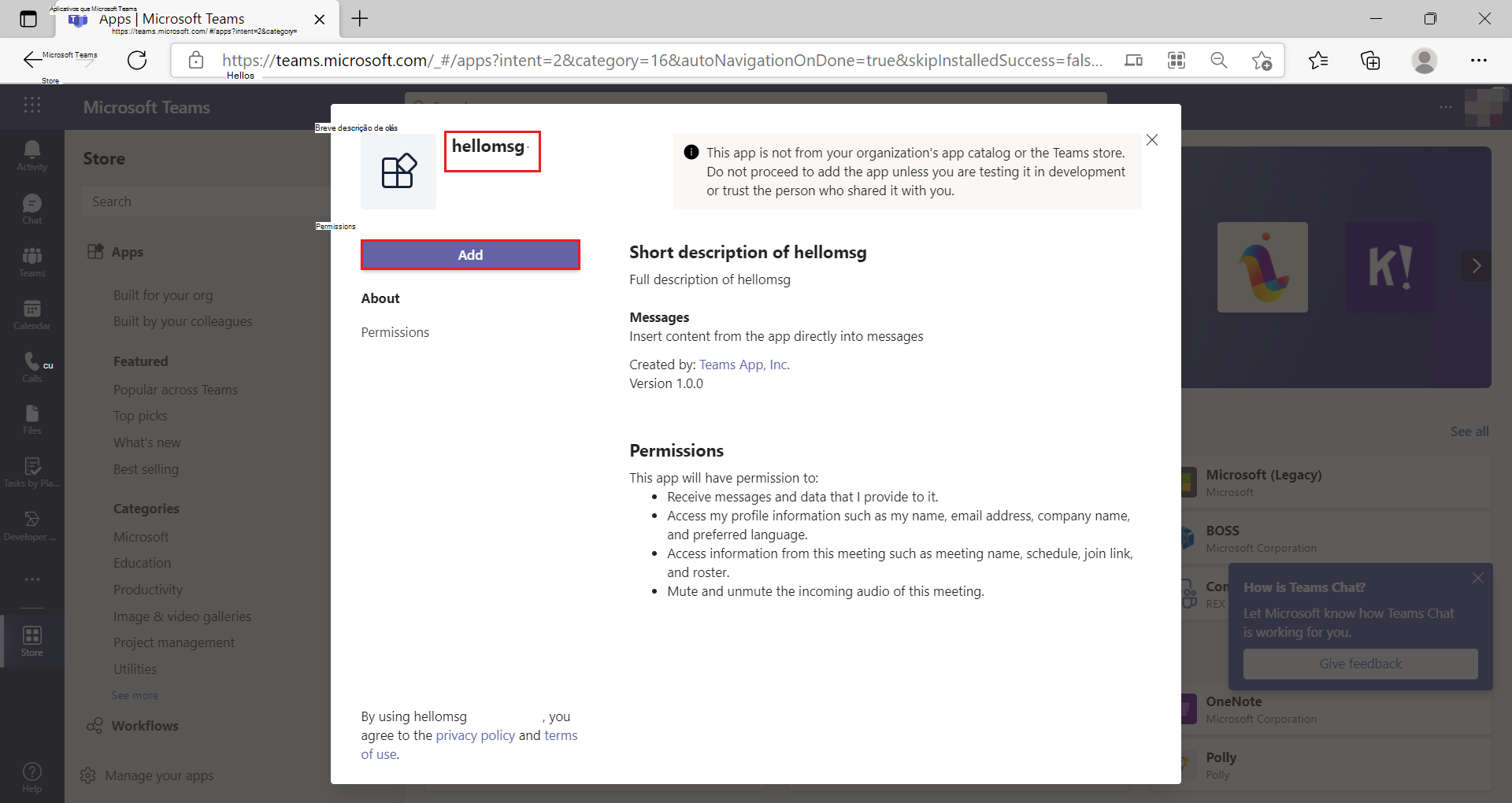Expand categories with See more
Viewport: 1512px width, 803px height.
point(135,695)
